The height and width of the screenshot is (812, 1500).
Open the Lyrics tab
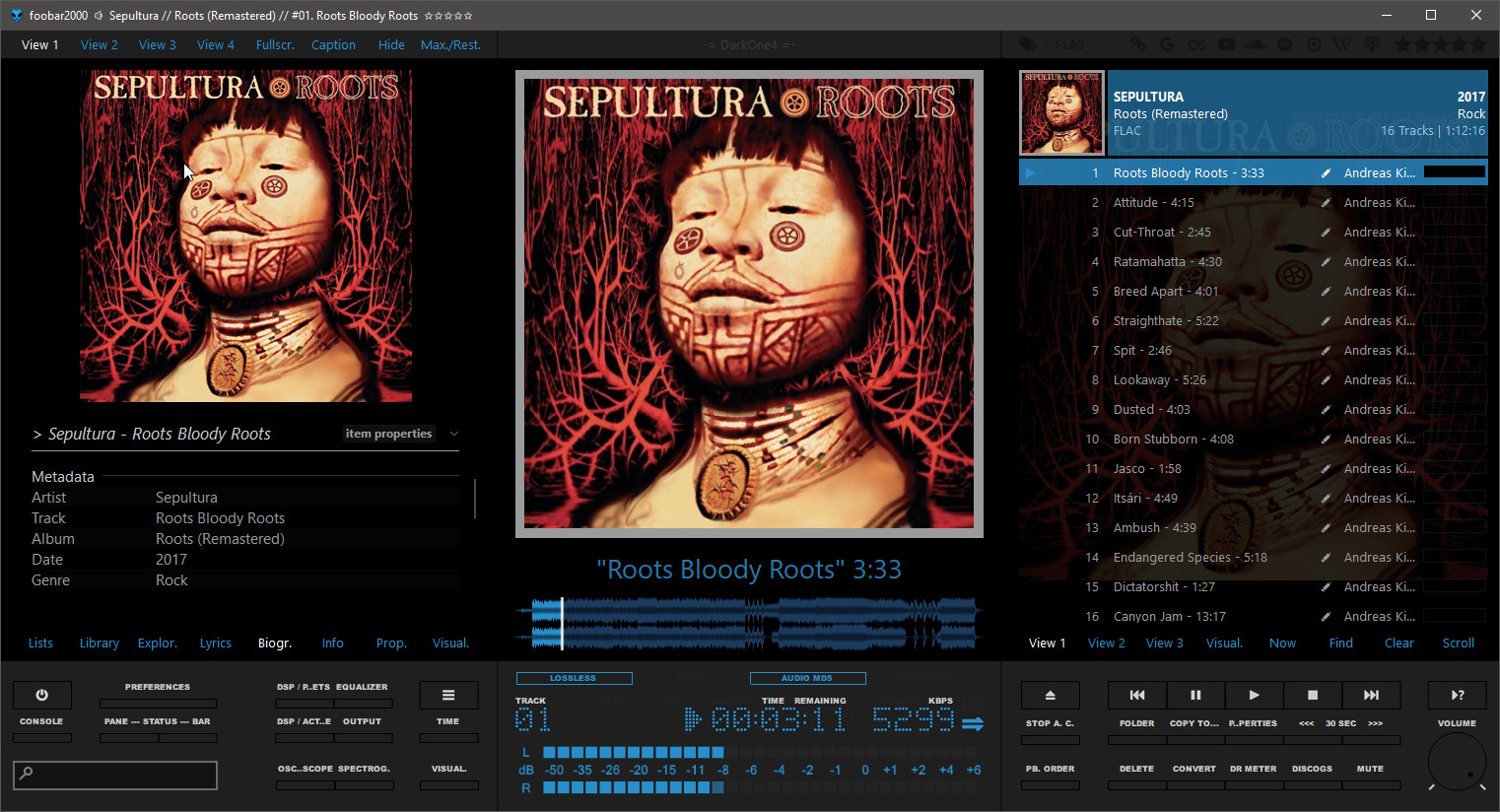[x=216, y=643]
